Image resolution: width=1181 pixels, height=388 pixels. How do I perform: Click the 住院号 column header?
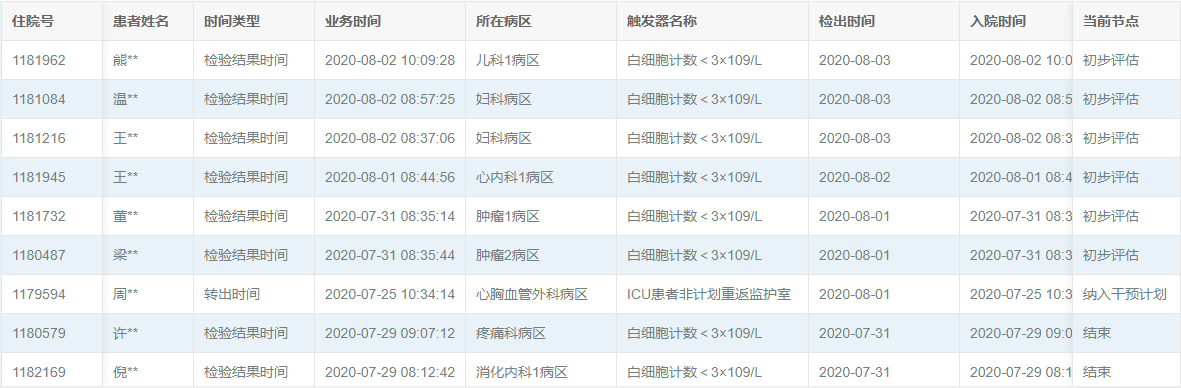32,21
